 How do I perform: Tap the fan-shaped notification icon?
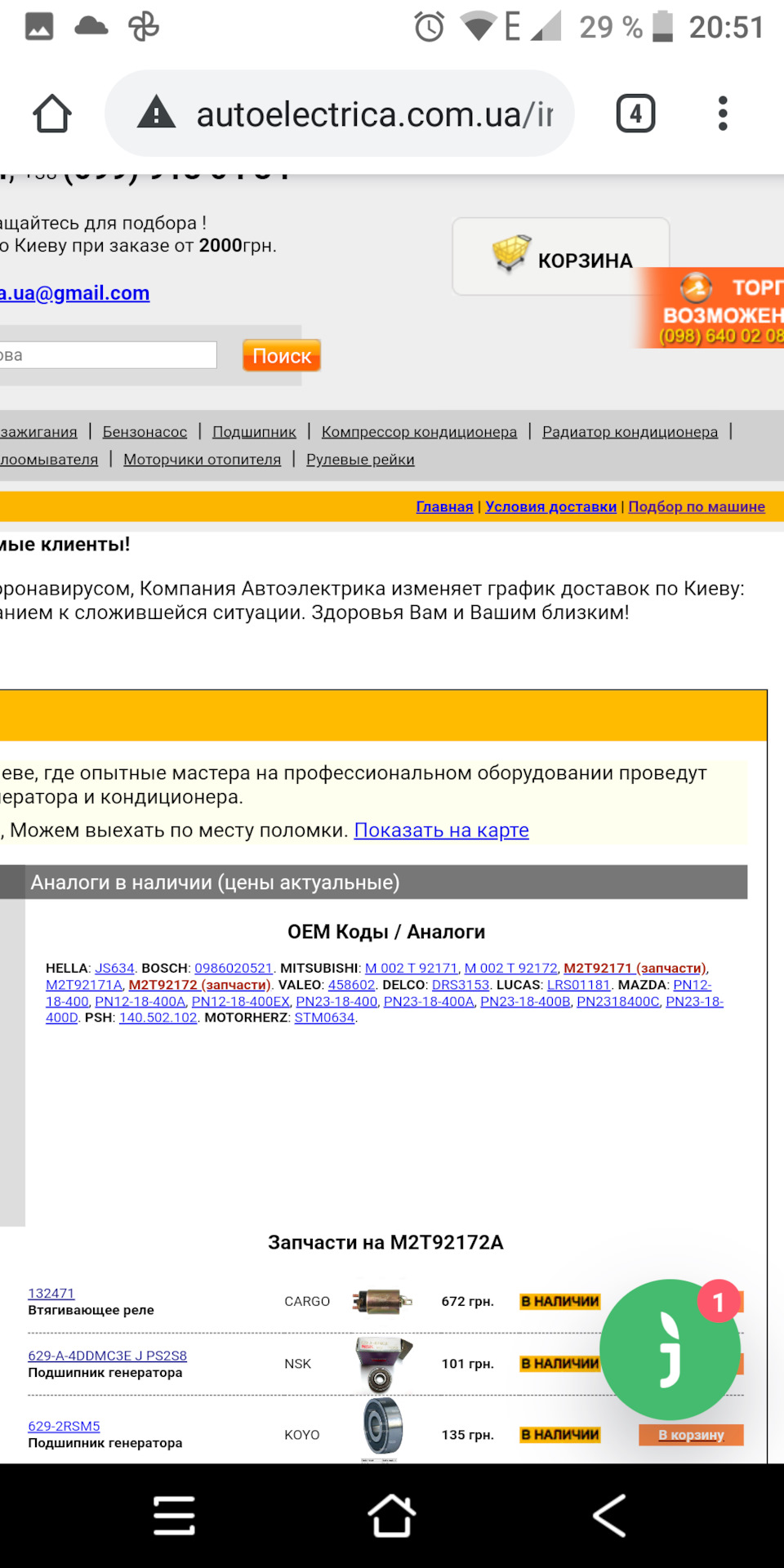click(144, 27)
